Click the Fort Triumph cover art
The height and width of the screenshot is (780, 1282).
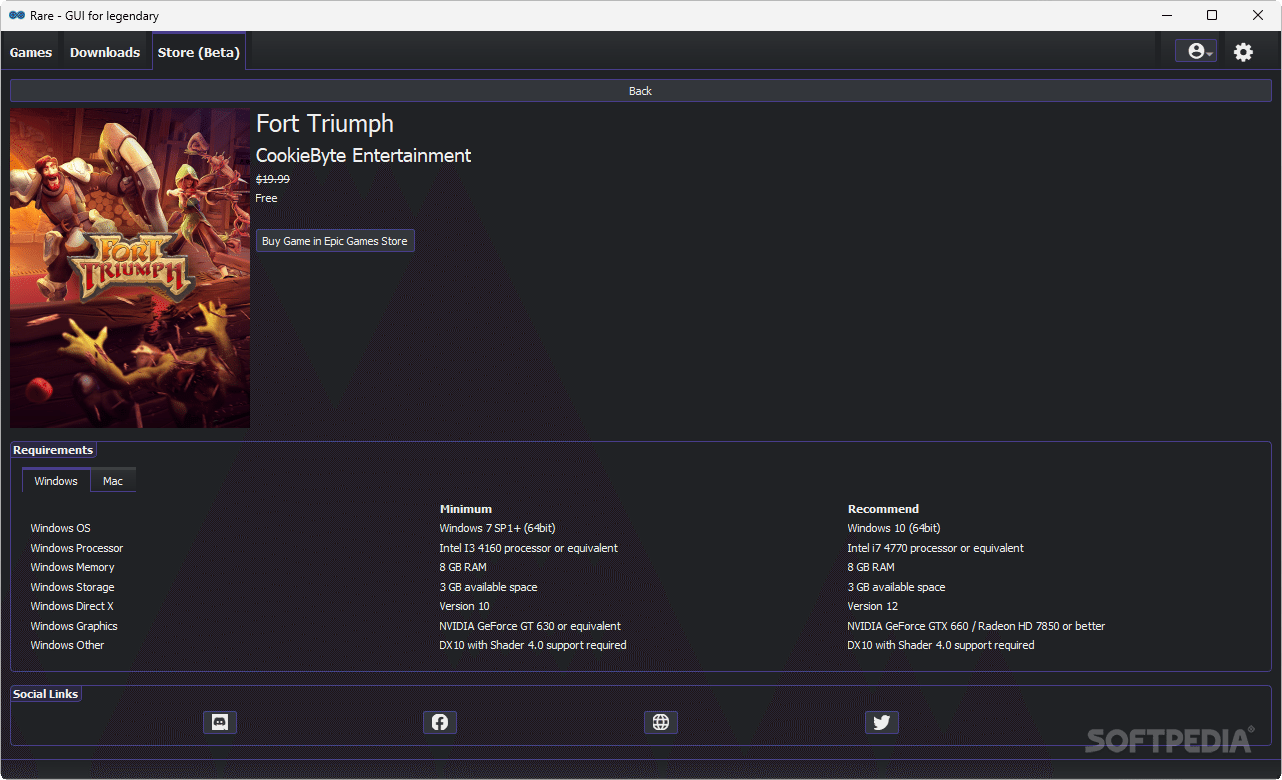[130, 268]
